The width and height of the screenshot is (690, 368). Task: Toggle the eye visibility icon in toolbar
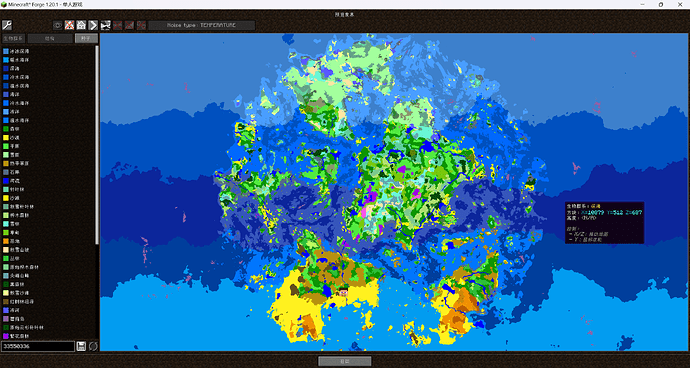point(58,25)
